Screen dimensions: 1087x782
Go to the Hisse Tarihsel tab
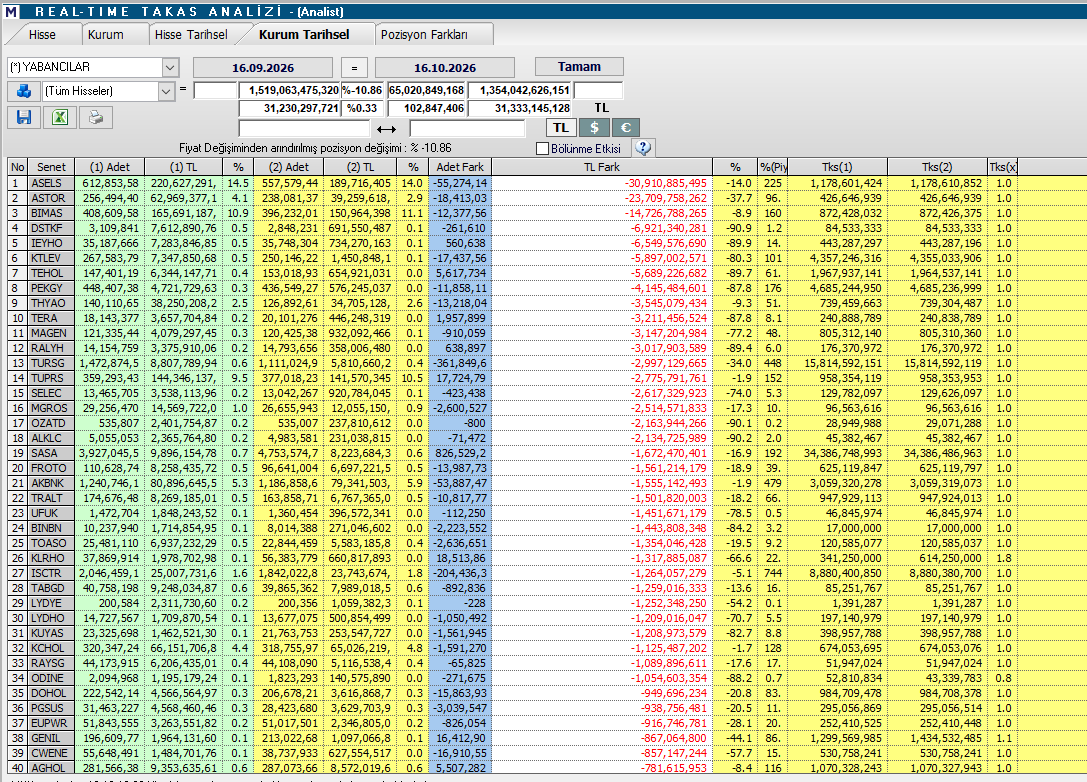pos(191,35)
